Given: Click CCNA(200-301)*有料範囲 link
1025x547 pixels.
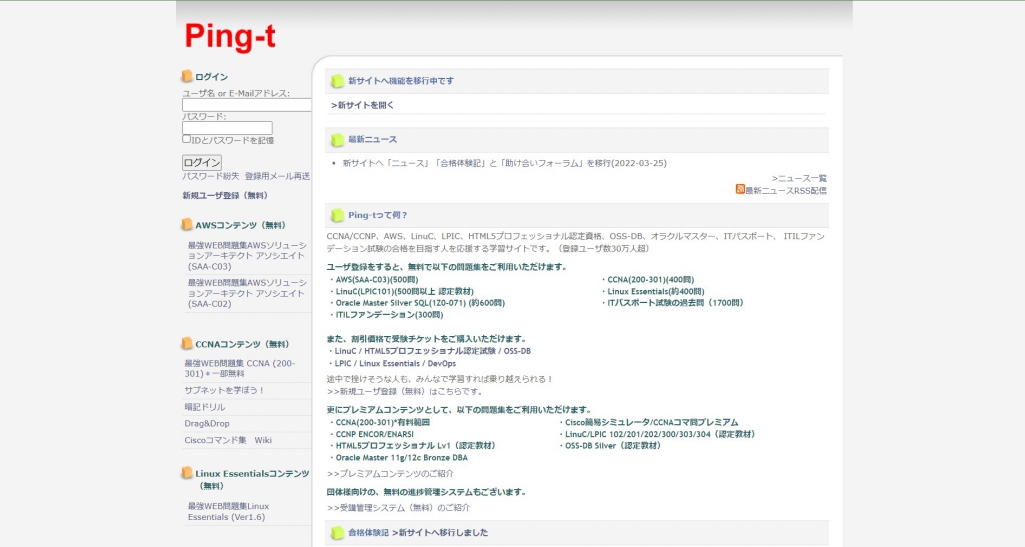Looking at the screenshot, I should (x=382, y=423).
